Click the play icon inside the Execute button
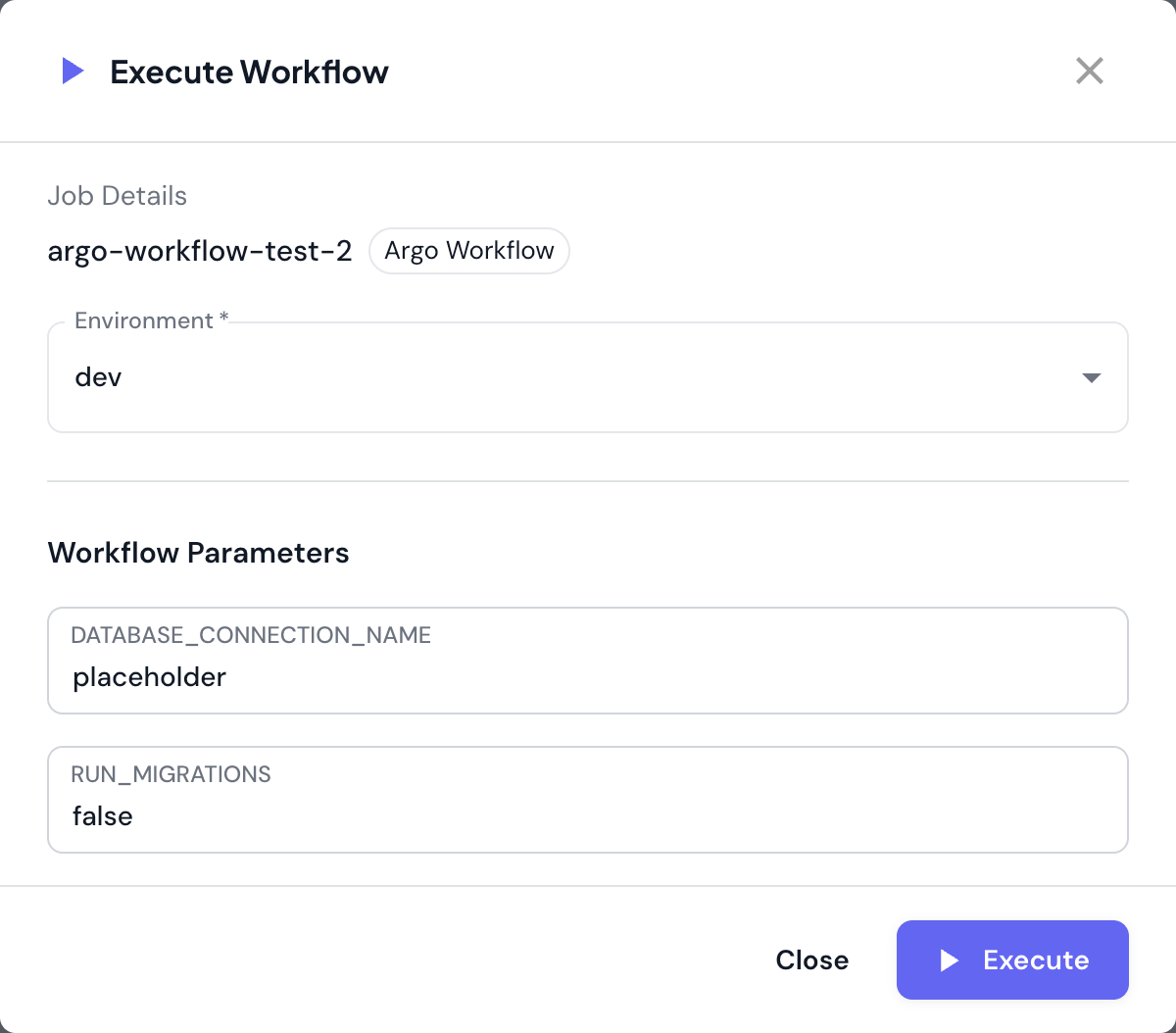Screen dimensions: 1176x1033 (949, 960)
